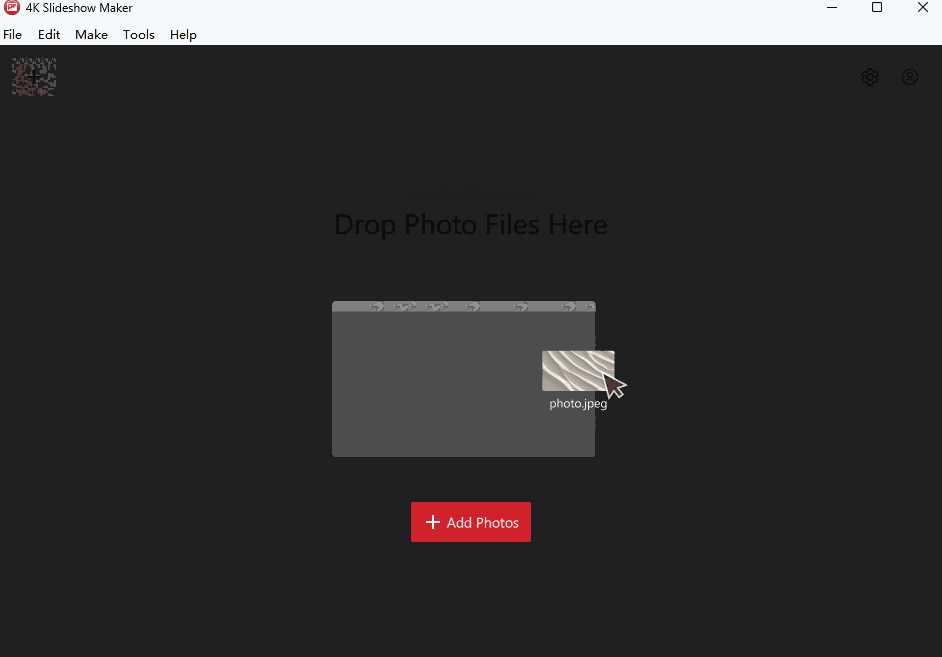Click the photo.jpeg file name label
942x657 pixels.
[578, 403]
